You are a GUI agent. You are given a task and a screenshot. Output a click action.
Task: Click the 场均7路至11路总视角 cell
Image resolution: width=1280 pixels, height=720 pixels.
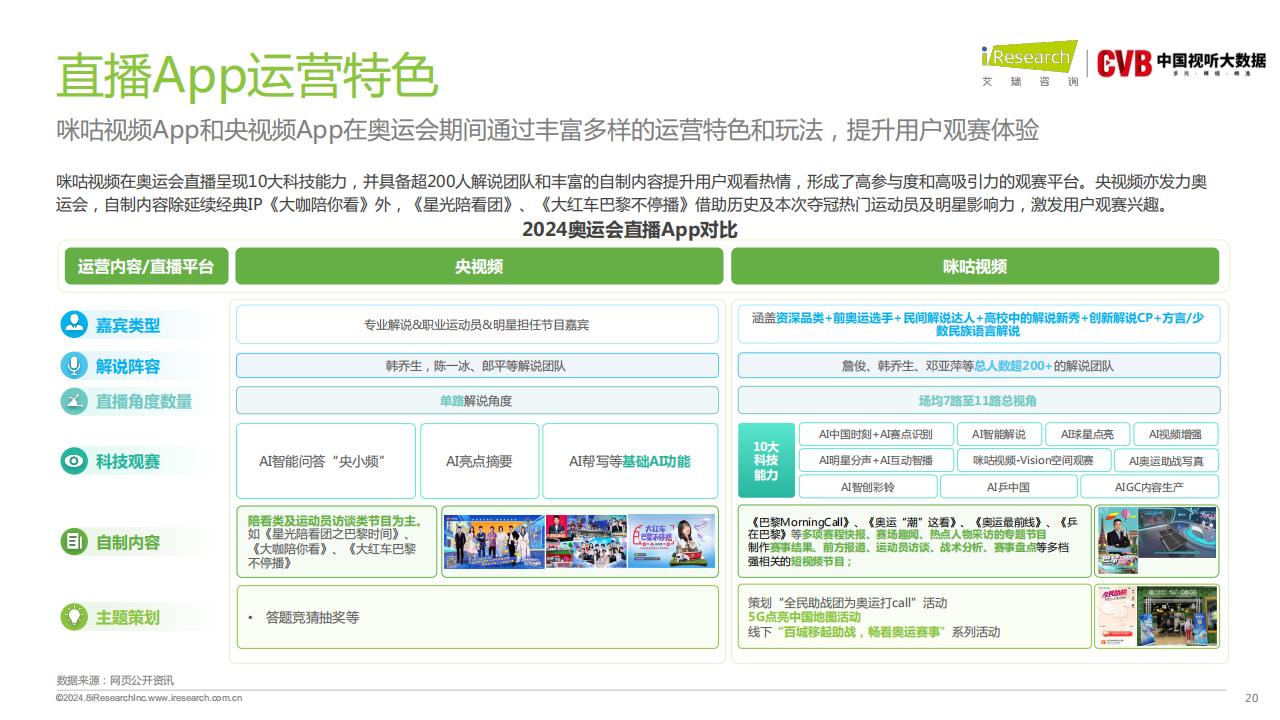pos(978,400)
